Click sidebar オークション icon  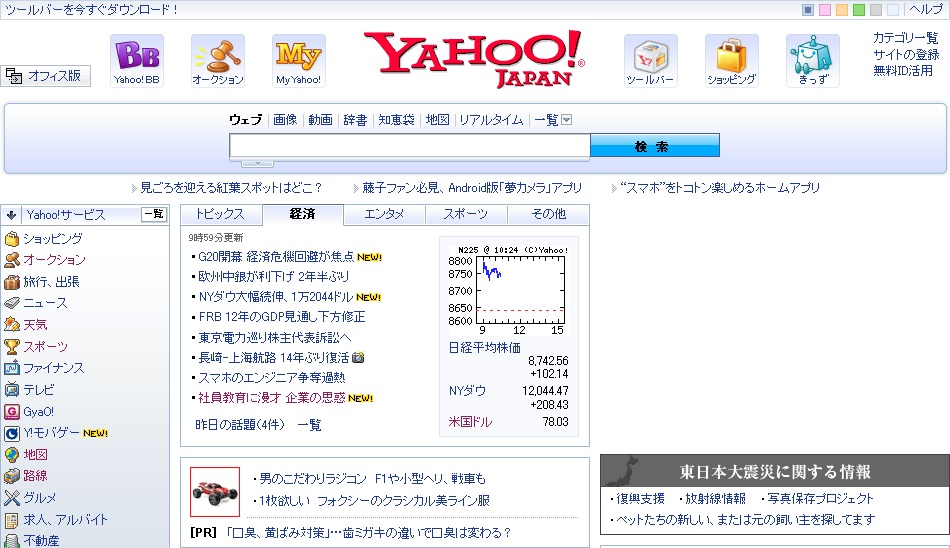click(x=12, y=260)
